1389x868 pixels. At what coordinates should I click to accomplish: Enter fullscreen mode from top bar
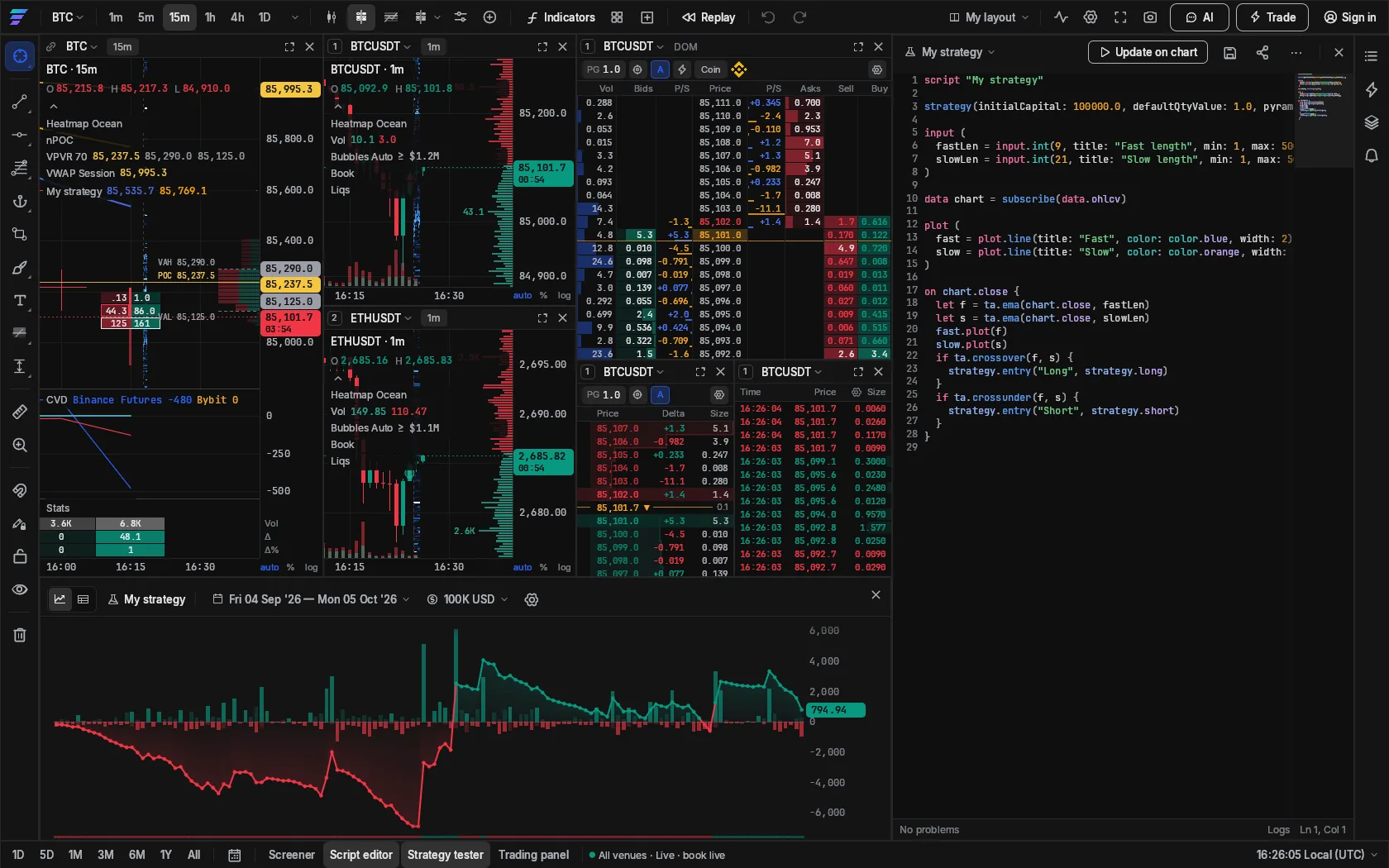(1120, 17)
